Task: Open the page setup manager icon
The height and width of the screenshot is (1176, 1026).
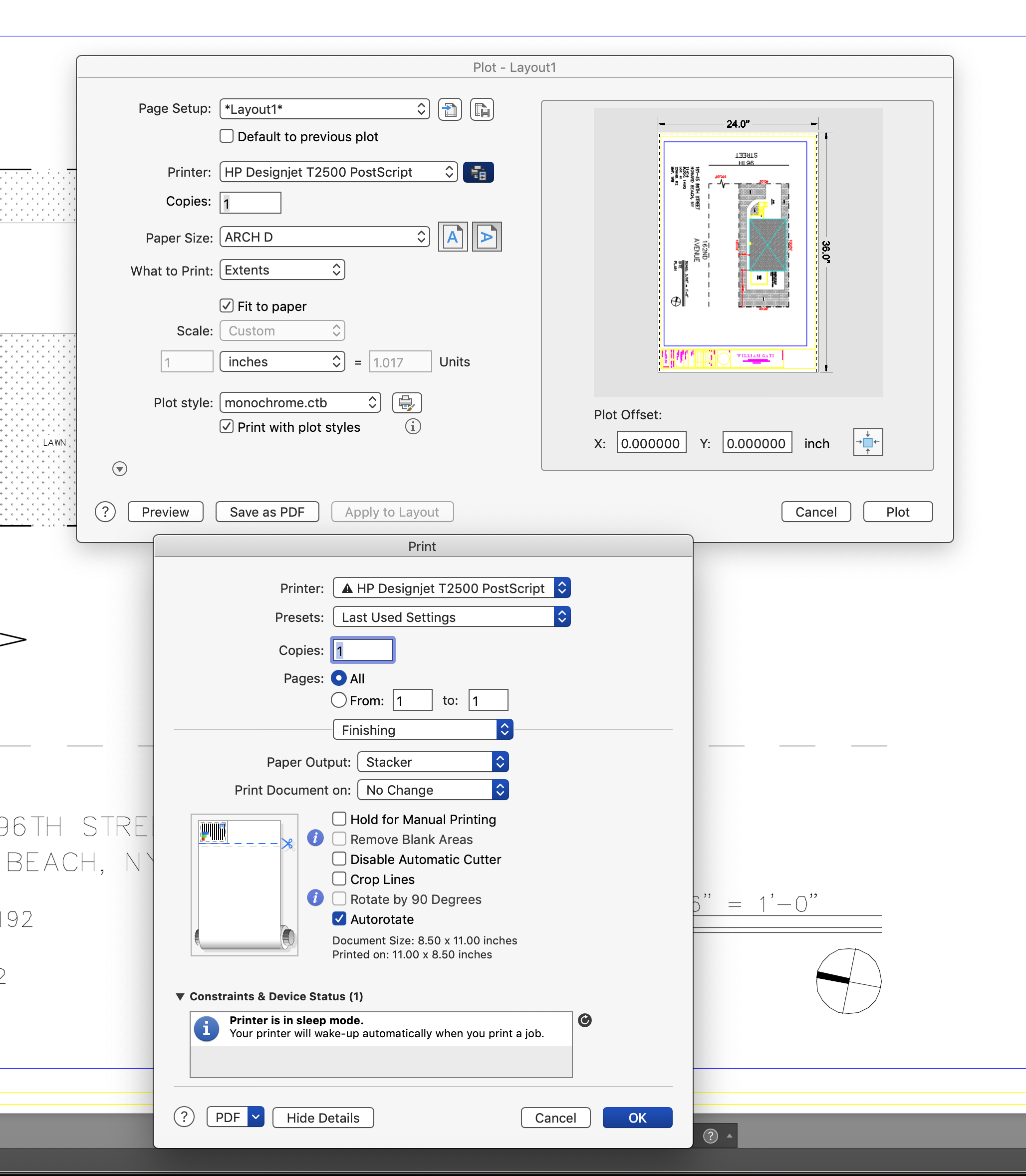Action: (482, 109)
